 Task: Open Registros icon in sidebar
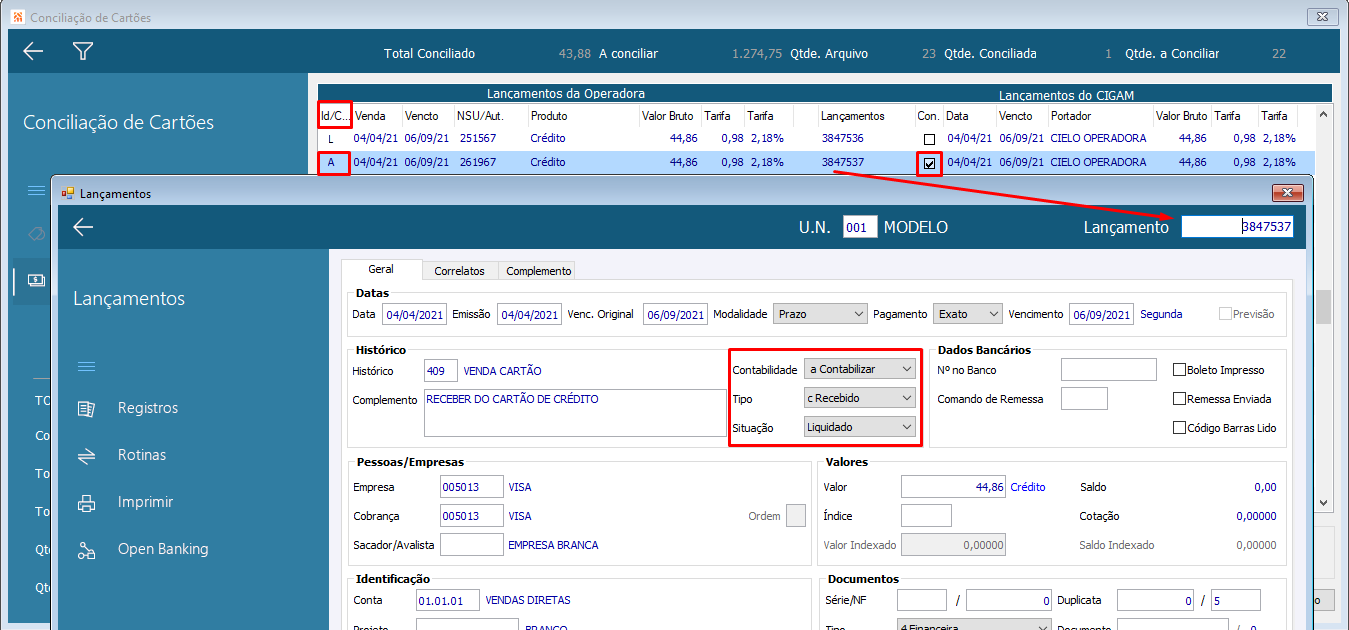(x=87, y=408)
